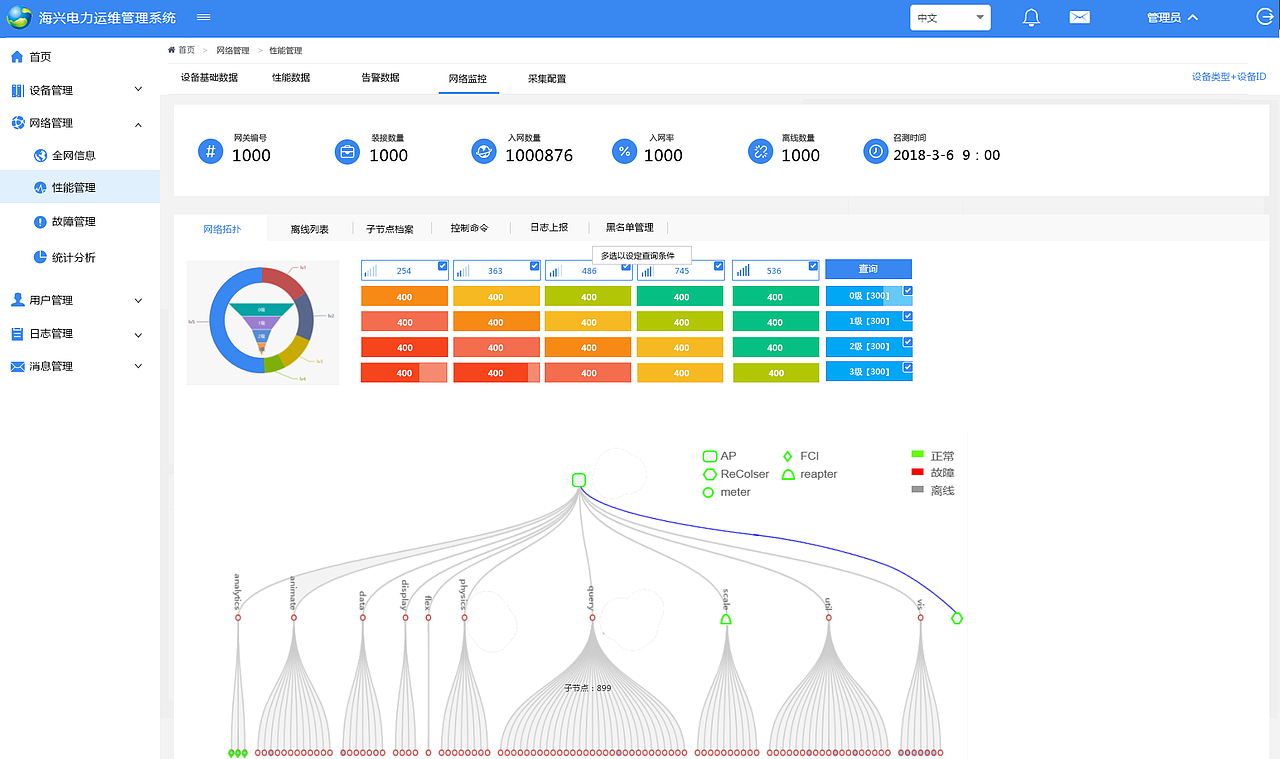Click the planet icon beside 入网数量
The height and width of the screenshot is (759, 1280).
484,151
